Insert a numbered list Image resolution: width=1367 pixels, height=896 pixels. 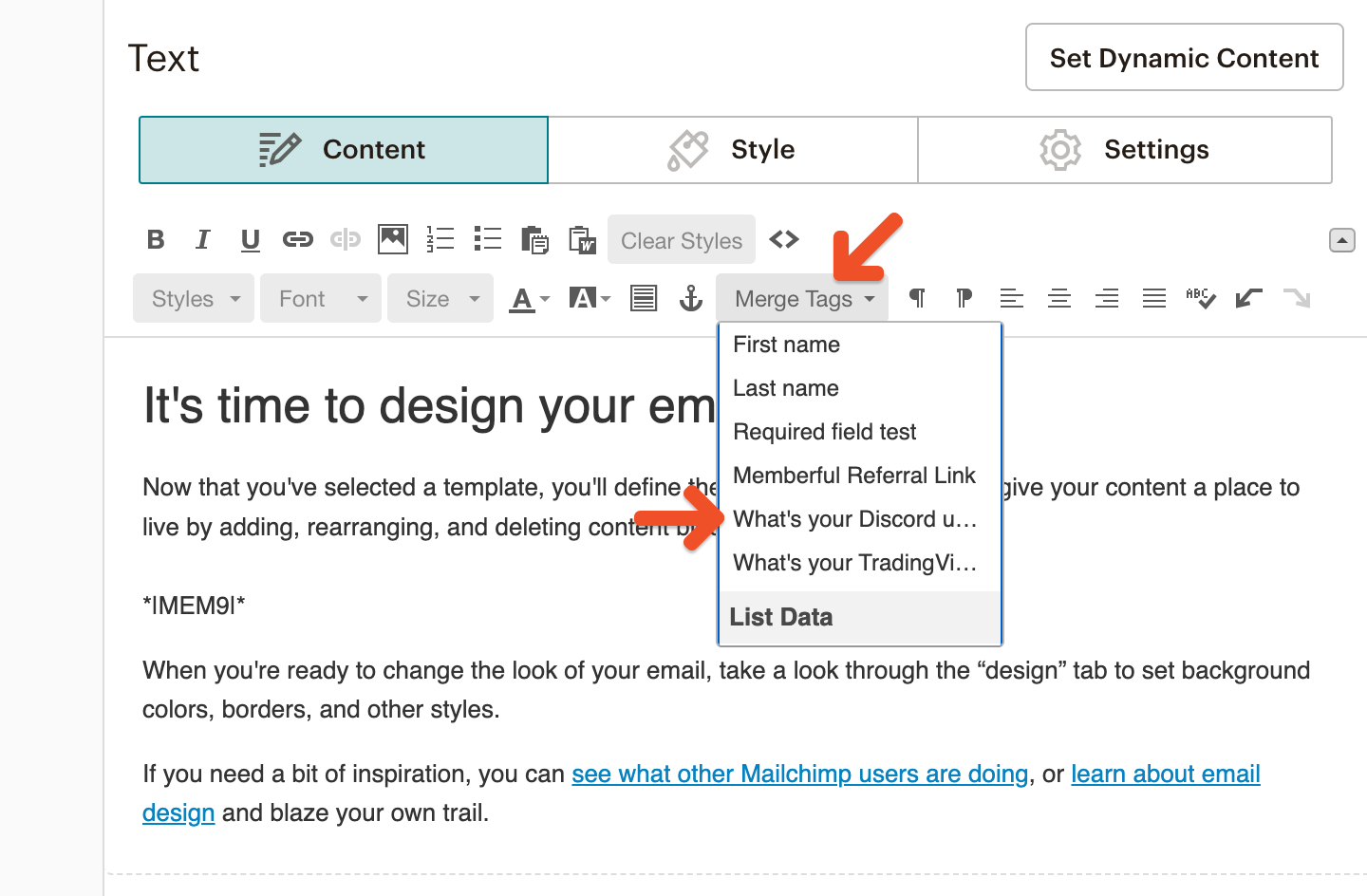coord(440,239)
